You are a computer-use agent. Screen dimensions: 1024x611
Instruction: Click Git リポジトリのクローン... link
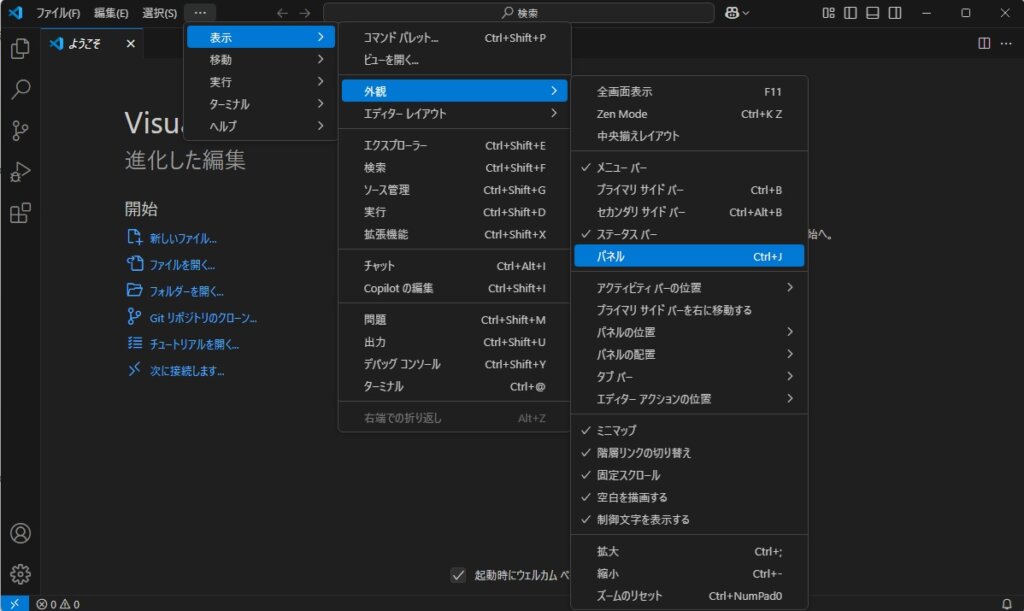pos(203,318)
